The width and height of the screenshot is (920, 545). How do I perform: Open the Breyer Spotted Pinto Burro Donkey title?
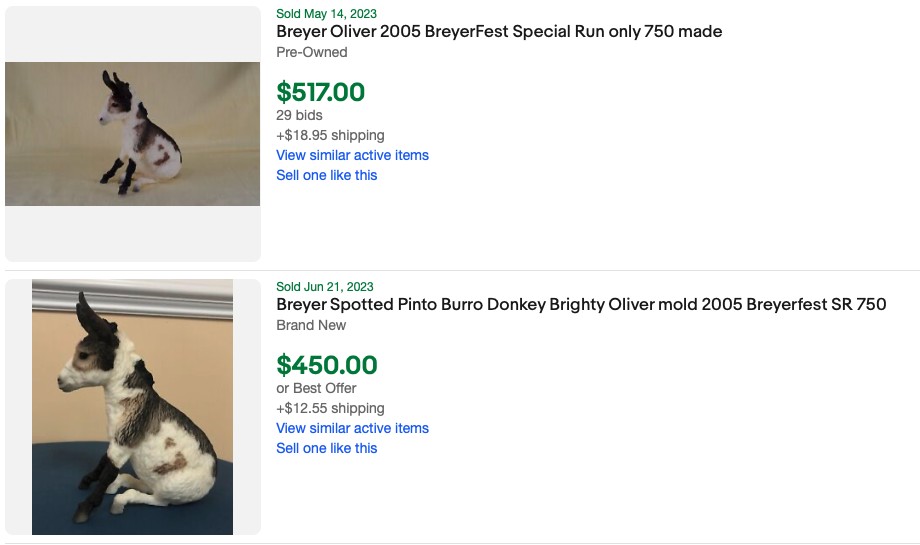tap(581, 305)
